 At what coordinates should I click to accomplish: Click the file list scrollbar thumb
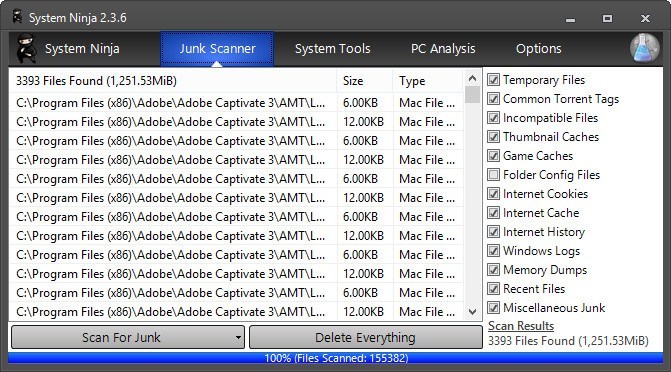(x=472, y=95)
